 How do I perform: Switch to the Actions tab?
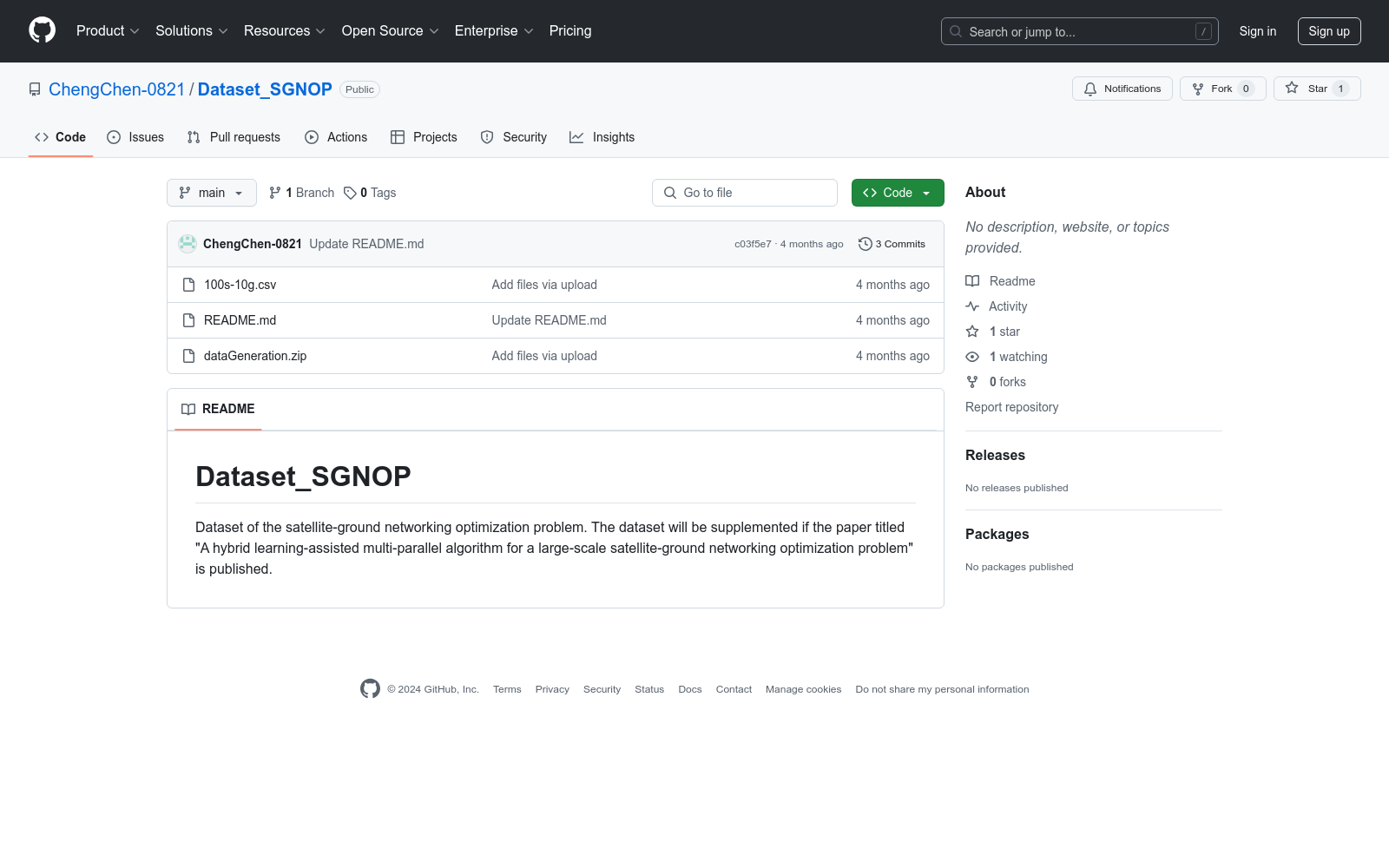[x=336, y=137]
